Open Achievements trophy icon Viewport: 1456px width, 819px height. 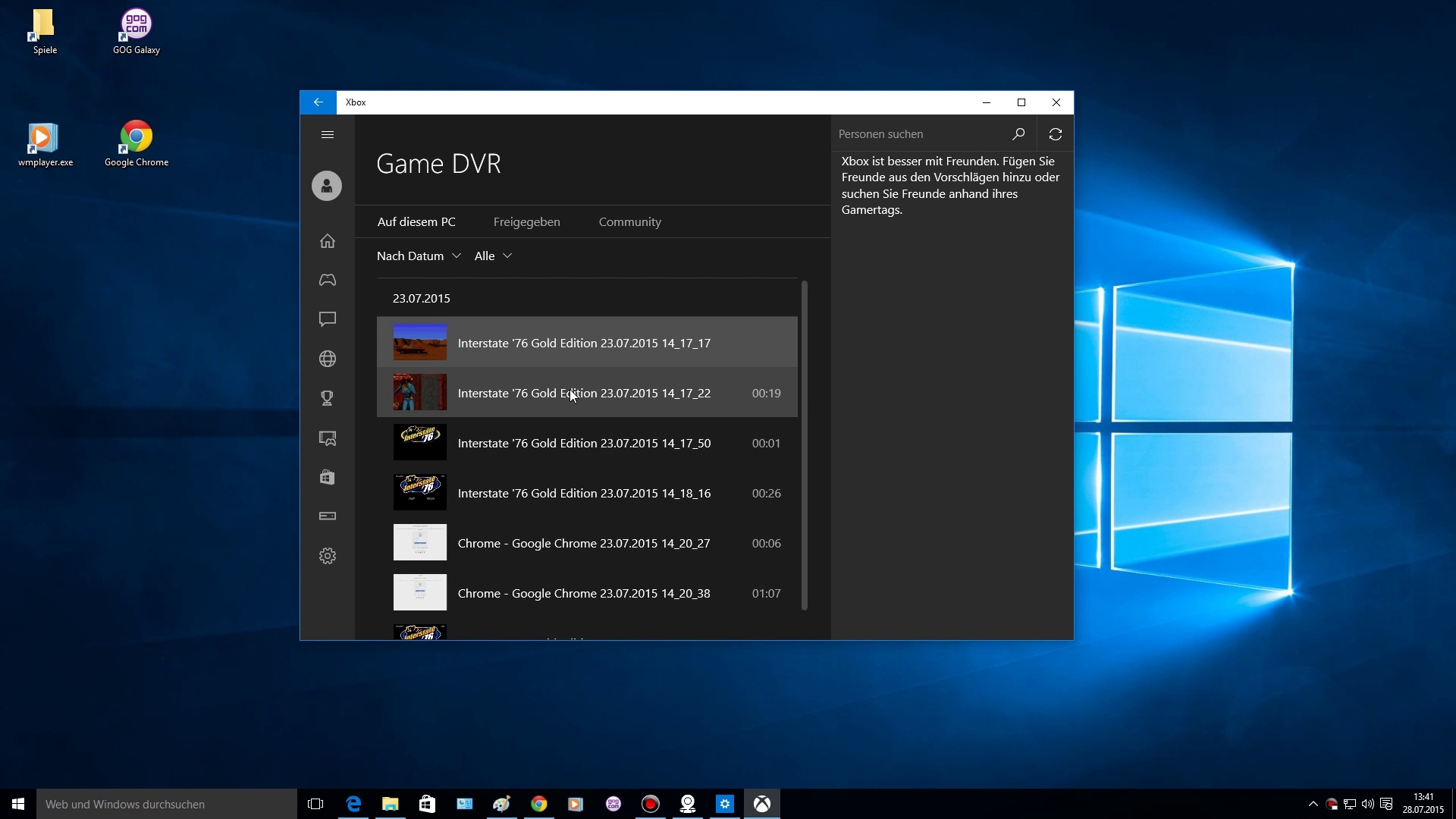[x=328, y=398]
